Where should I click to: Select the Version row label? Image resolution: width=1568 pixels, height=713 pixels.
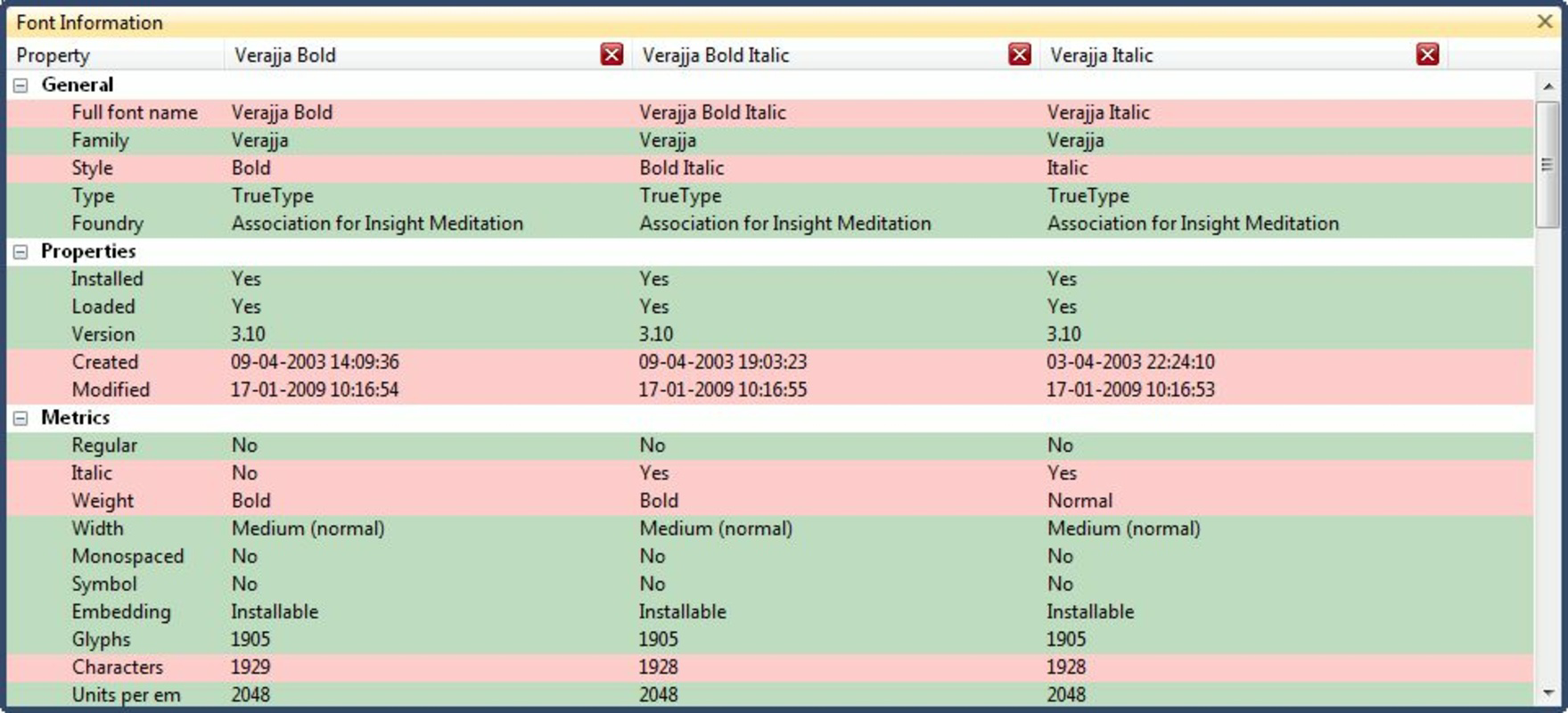(103, 334)
